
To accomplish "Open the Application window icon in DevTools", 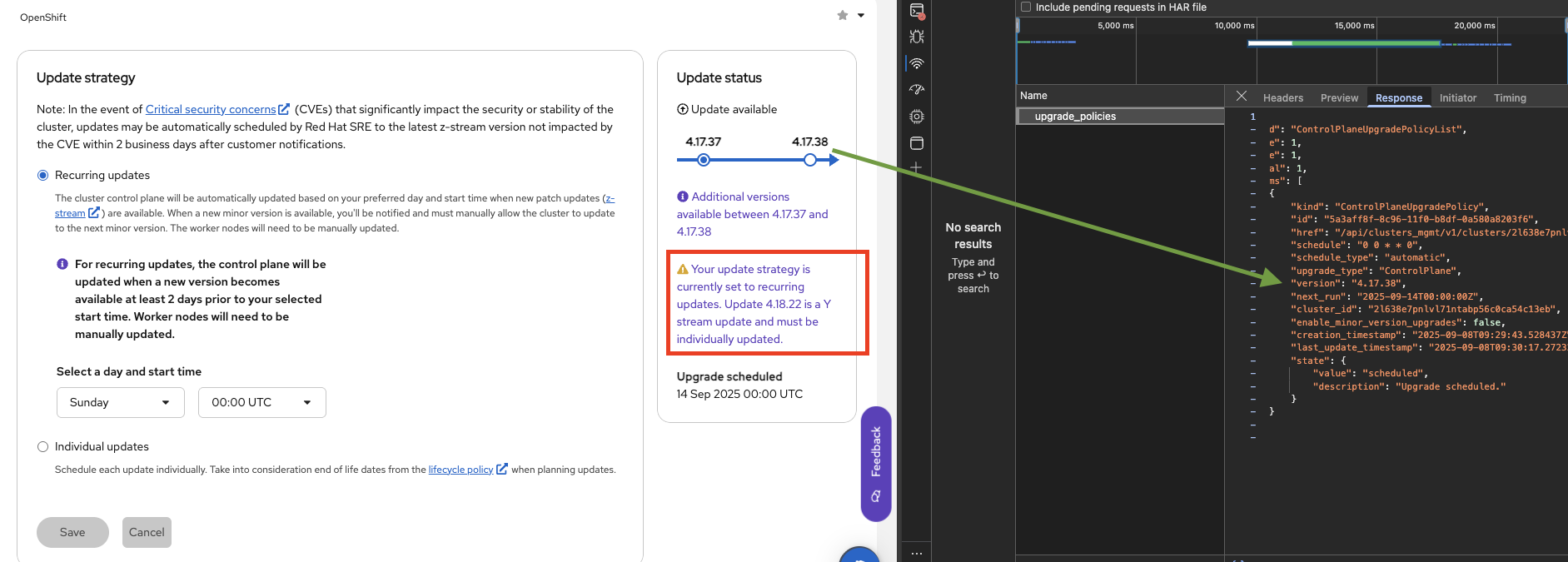I will [917, 143].
